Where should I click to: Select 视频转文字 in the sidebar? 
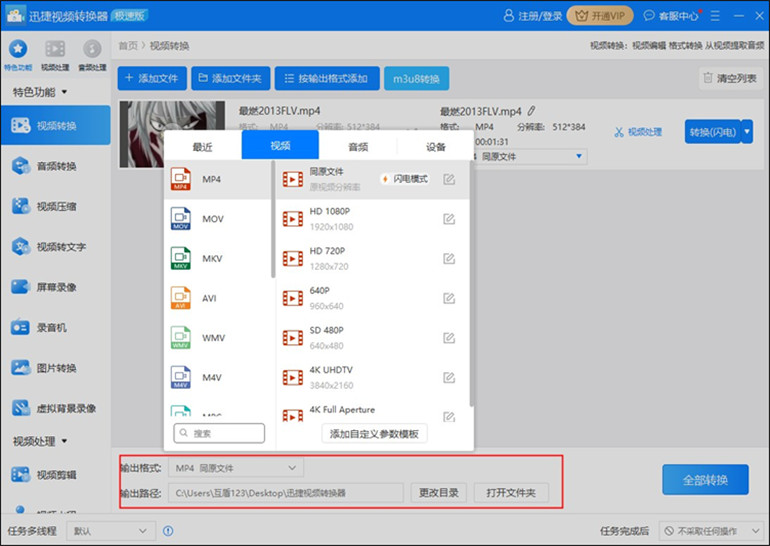tap(55, 246)
